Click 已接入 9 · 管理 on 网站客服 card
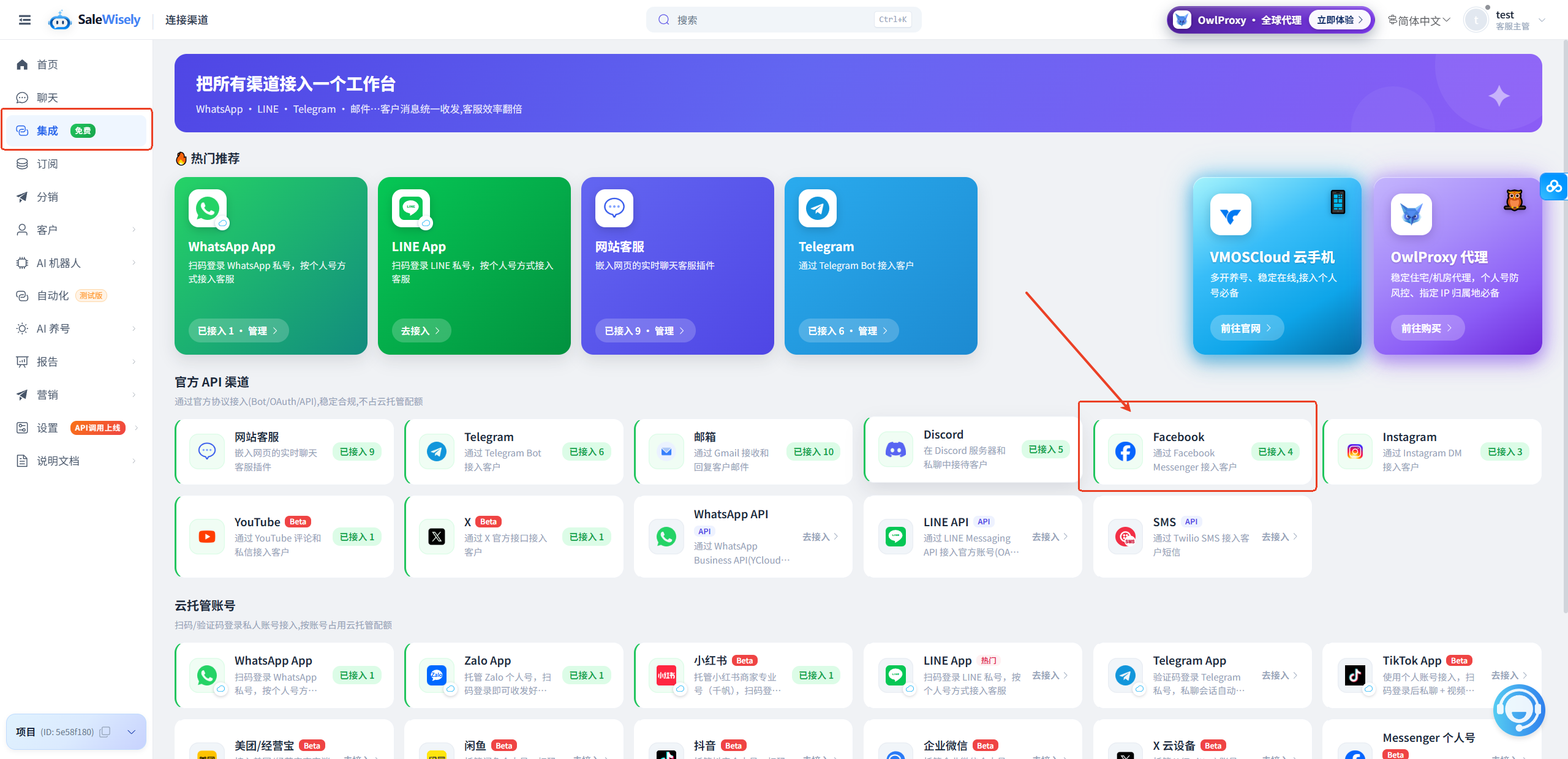 point(645,331)
